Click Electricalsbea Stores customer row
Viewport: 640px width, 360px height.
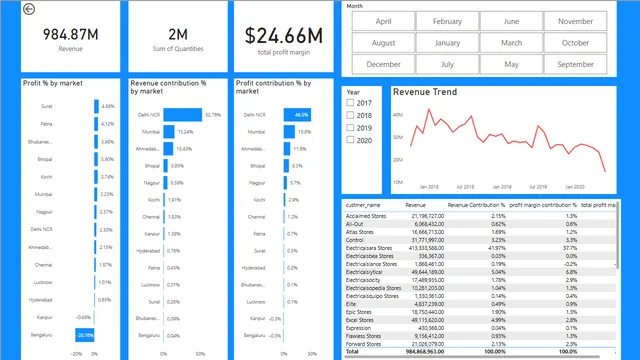coord(480,256)
